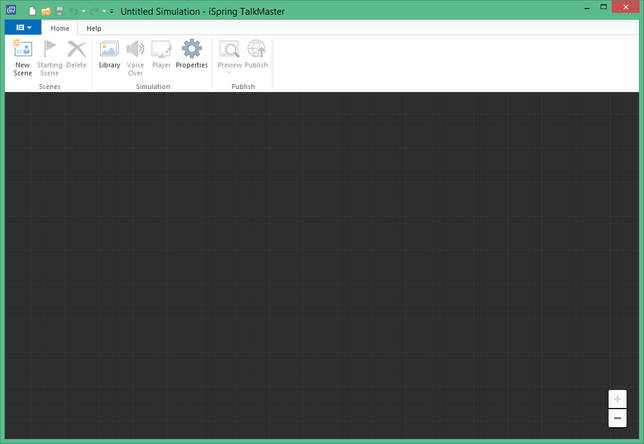Open the blue application menu button
644x444 pixels.
(x=23, y=27)
